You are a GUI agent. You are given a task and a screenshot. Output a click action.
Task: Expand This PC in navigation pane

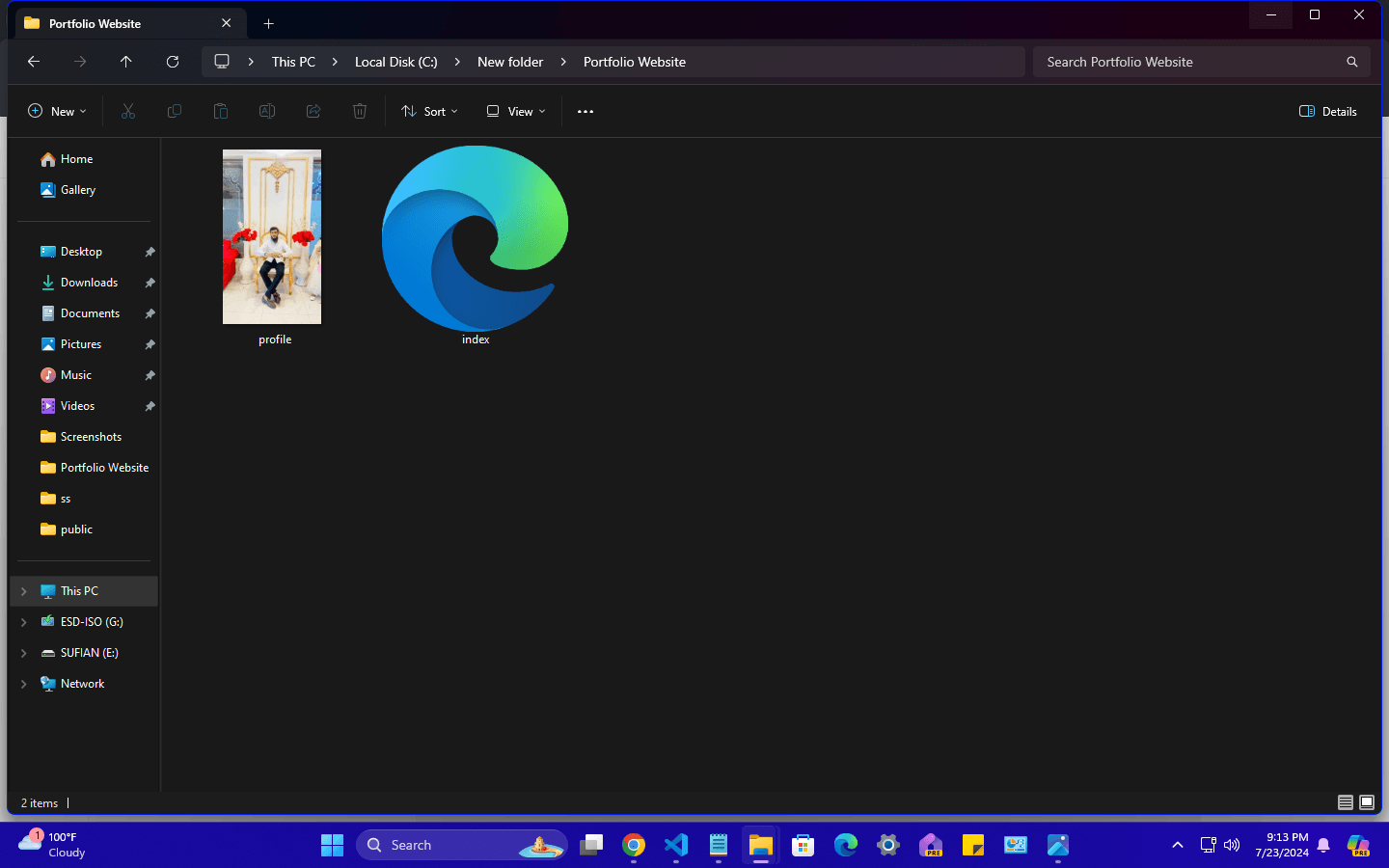[24, 591]
